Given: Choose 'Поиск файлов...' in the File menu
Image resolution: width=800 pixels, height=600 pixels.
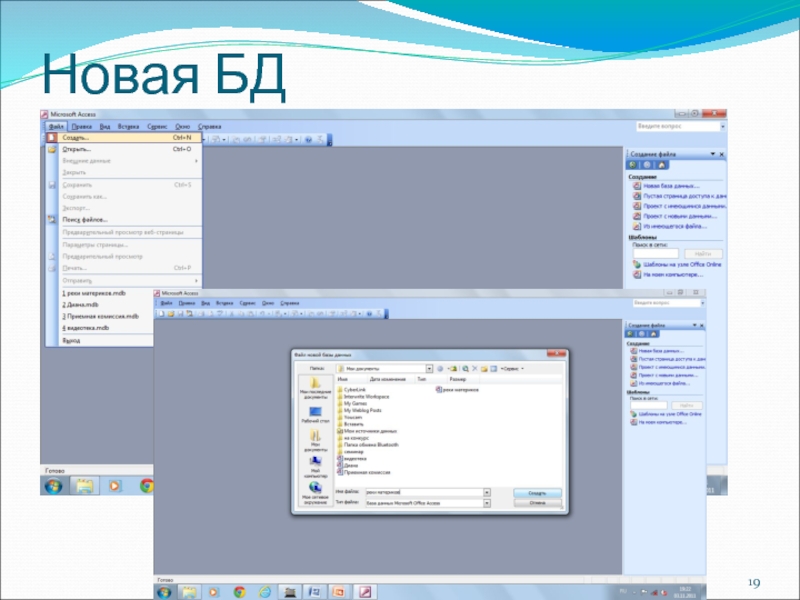Looking at the screenshot, I should pos(123,219).
